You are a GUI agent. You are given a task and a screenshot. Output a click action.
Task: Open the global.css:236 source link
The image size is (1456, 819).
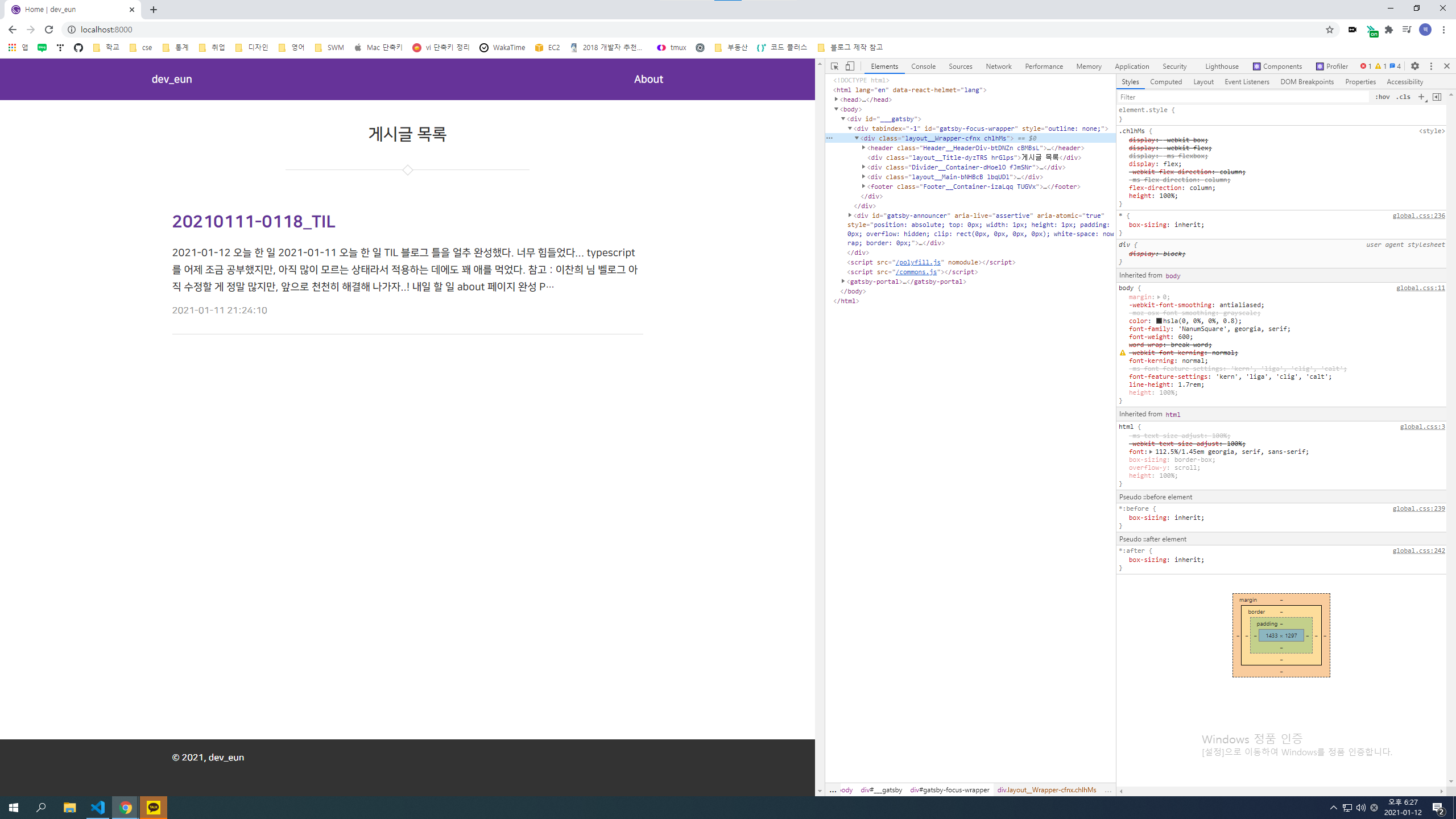pyautogui.click(x=1418, y=216)
